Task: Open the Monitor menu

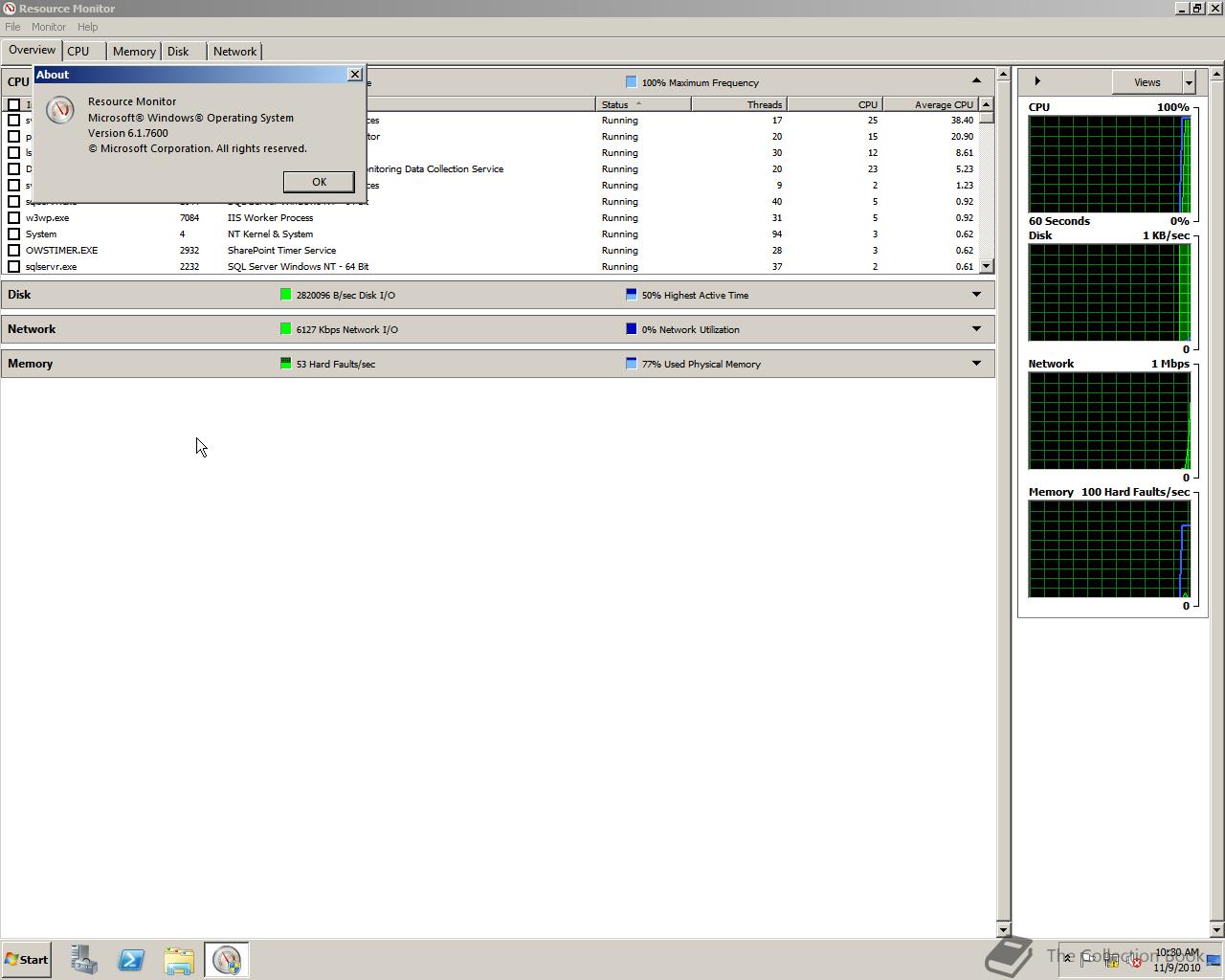Action: (49, 27)
